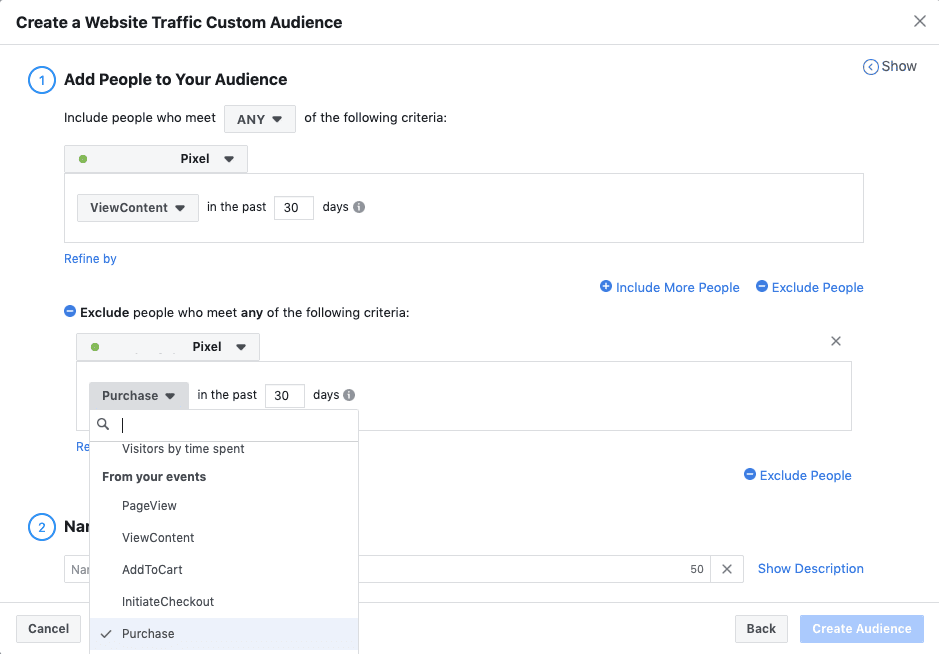
Task: Click the blue minus icon beside Exclude heading
Action: (70, 312)
